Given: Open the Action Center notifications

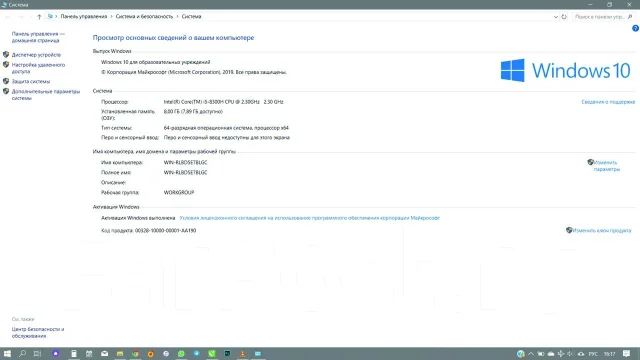Looking at the screenshot, I should [x=627, y=353].
